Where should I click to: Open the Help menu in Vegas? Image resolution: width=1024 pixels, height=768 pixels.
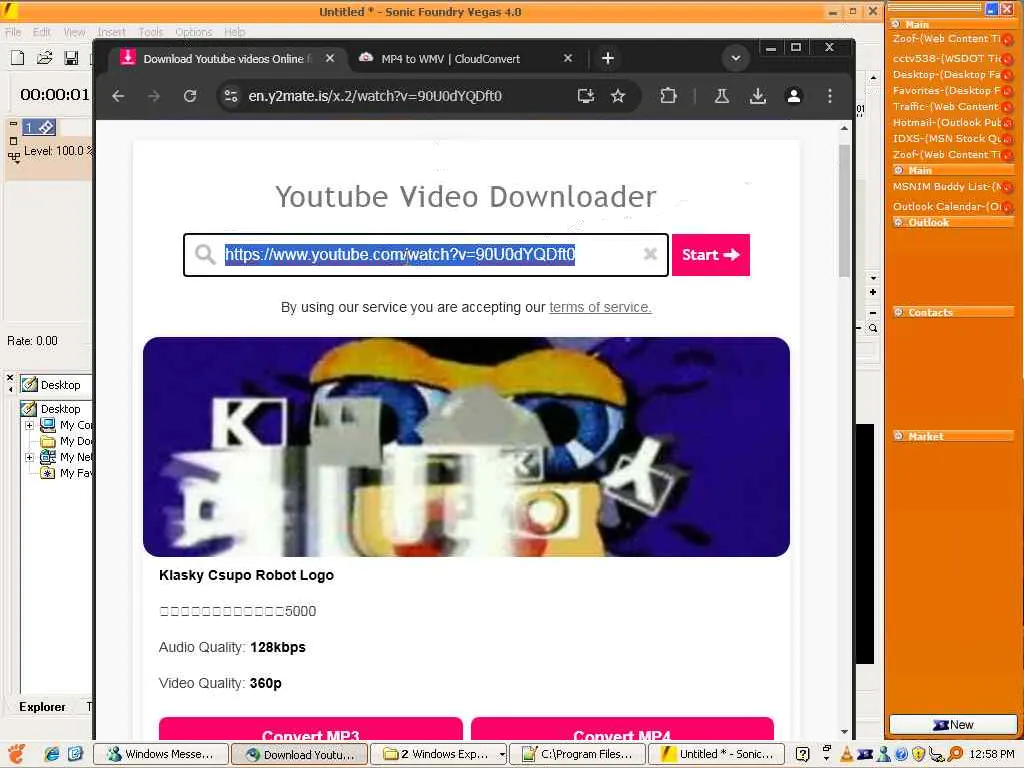pos(234,32)
